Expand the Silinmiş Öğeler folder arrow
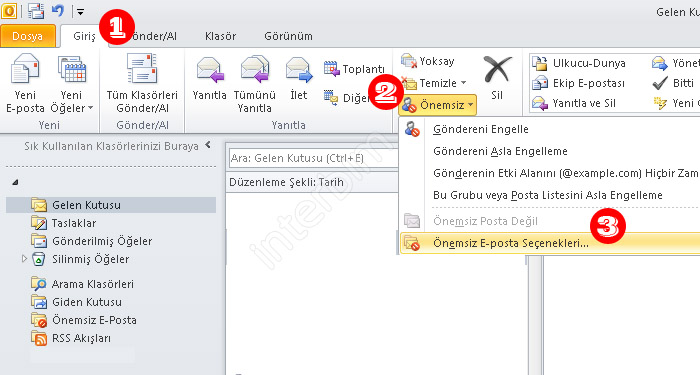This screenshot has height=375, width=700. (24, 258)
